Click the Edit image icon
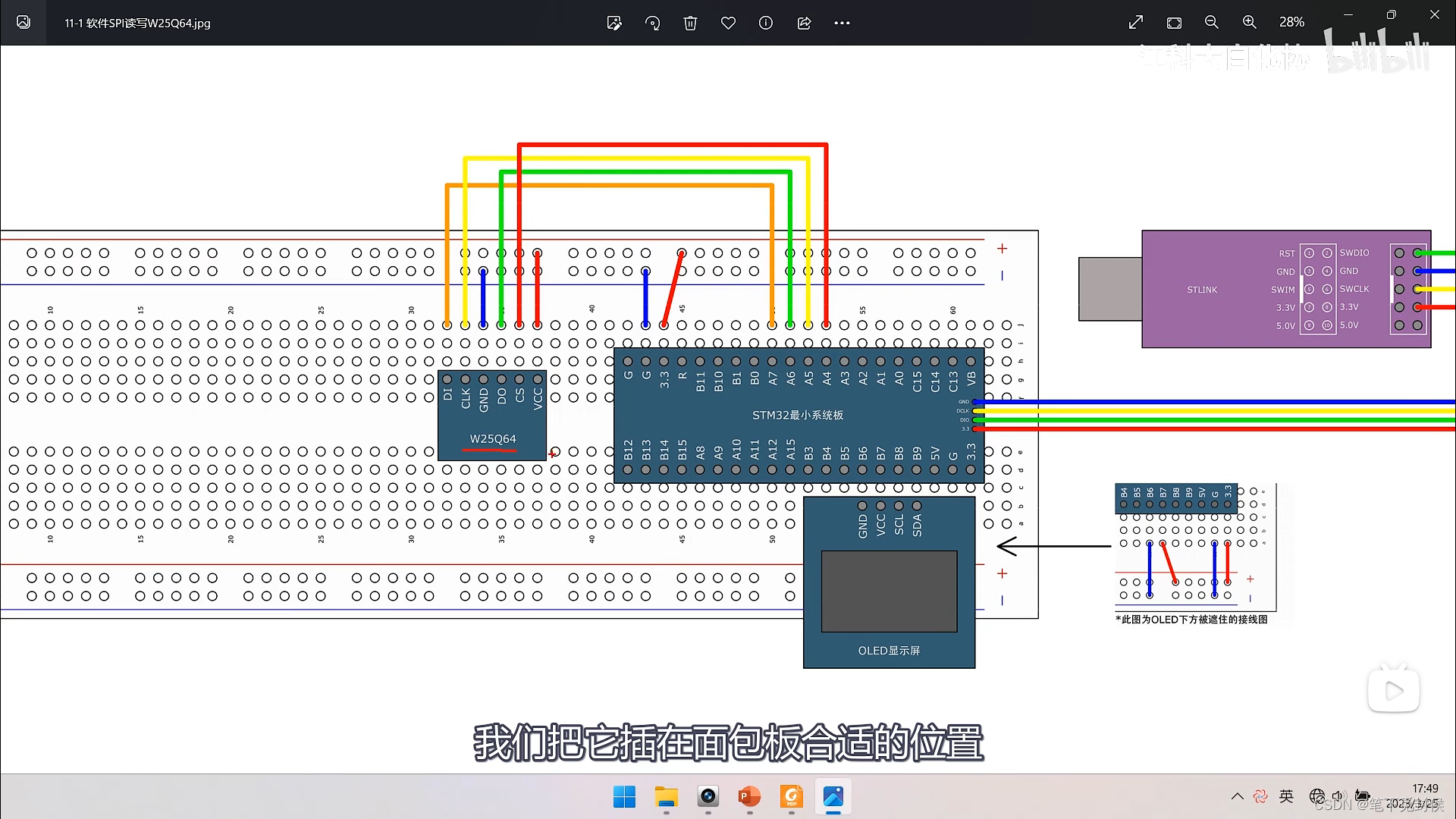This screenshot has height=819, width=1456. click(614, 23)
